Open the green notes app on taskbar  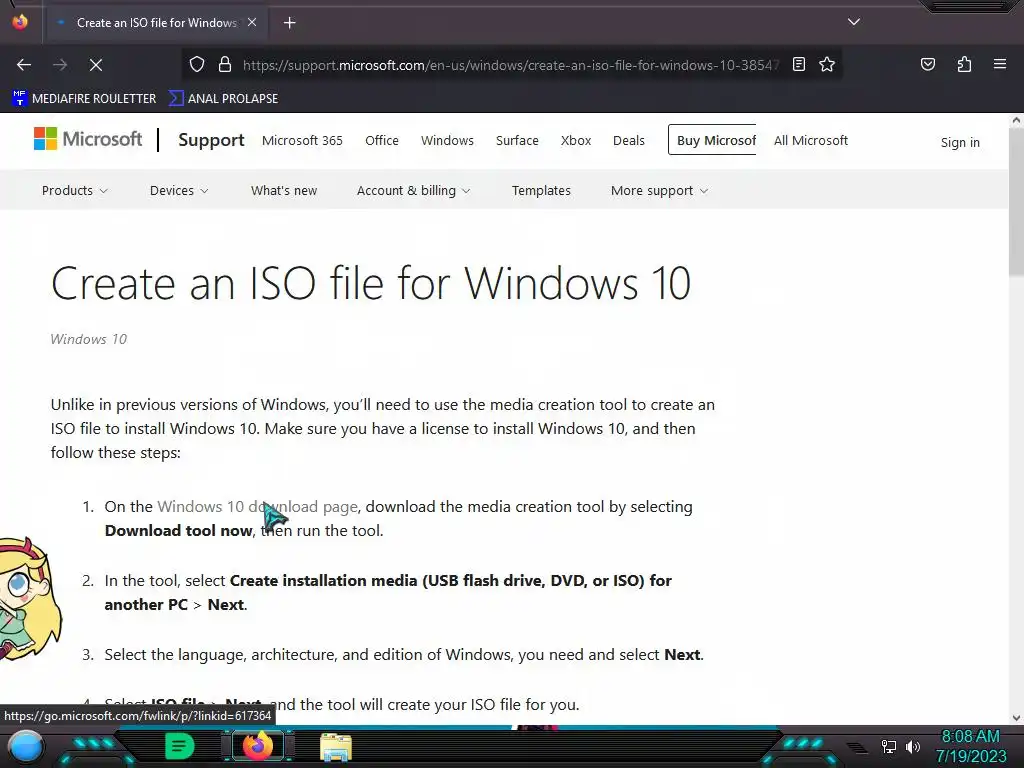click(180, 746)
